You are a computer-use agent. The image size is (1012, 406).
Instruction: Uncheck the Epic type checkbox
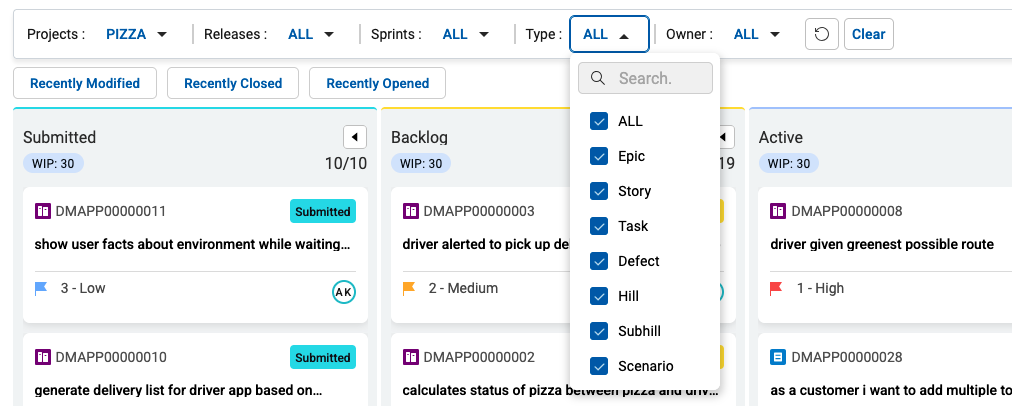click(599, 156)
